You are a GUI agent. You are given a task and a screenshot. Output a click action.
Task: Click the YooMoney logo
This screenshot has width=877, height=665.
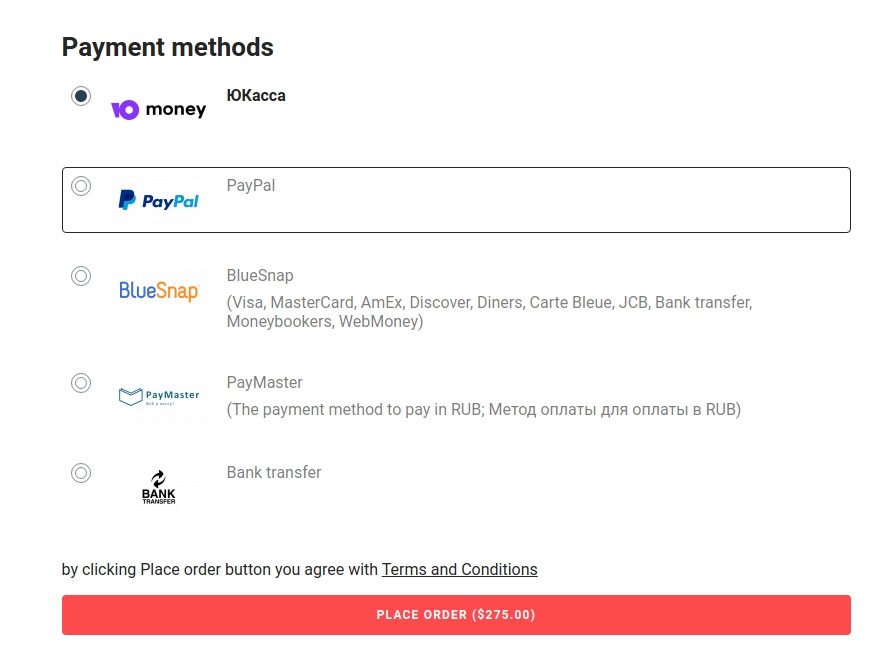[159, 110]
